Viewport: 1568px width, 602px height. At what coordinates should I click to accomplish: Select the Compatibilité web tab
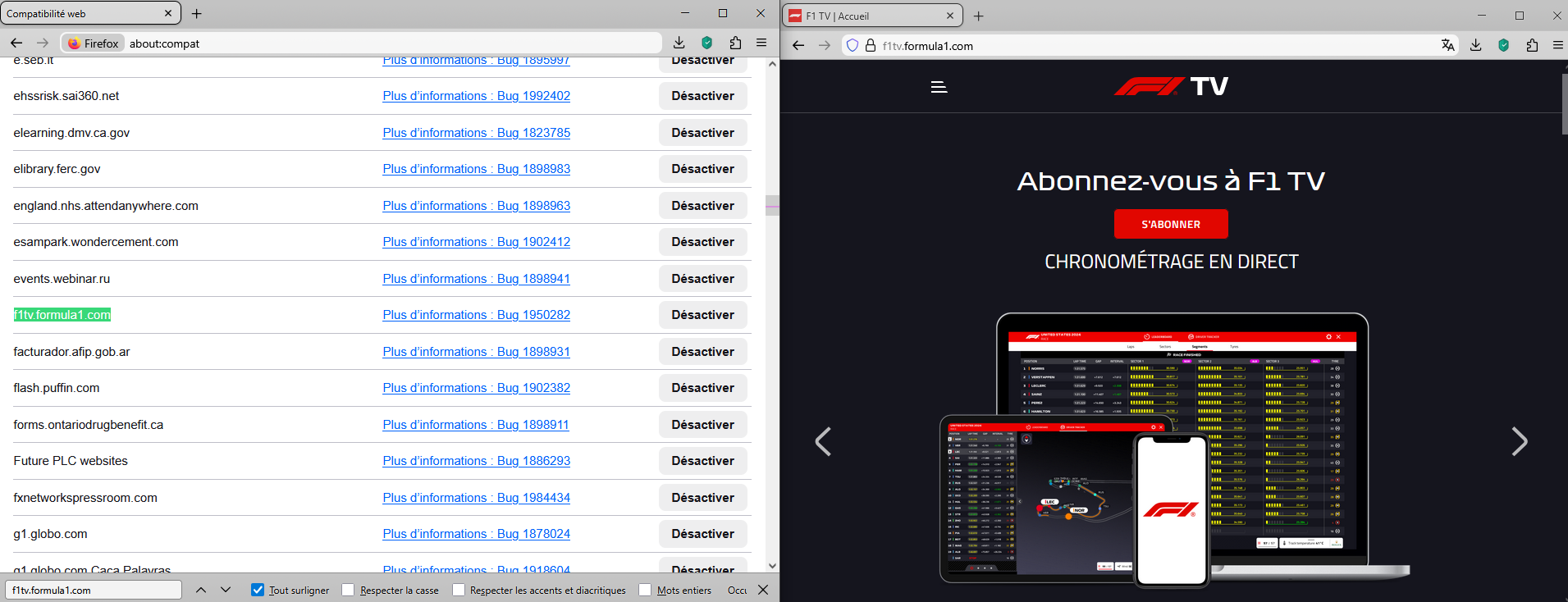tap(90, 14)
